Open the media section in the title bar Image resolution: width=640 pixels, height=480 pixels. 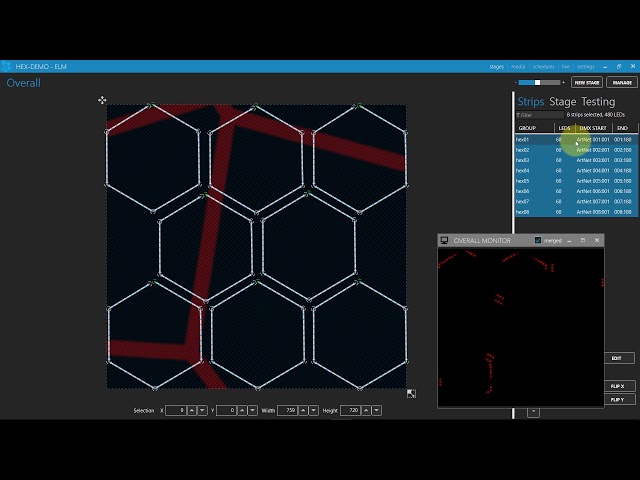(x=518, y=67)
